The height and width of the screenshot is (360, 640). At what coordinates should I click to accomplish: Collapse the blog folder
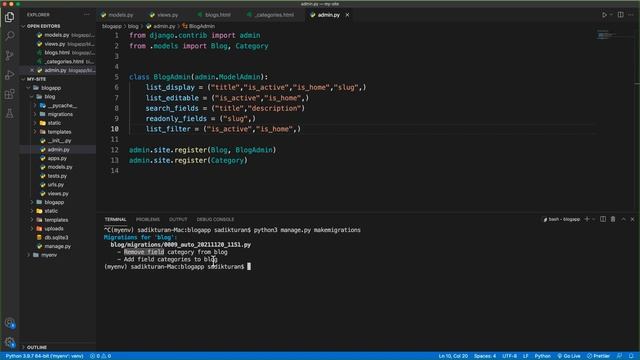32,97
